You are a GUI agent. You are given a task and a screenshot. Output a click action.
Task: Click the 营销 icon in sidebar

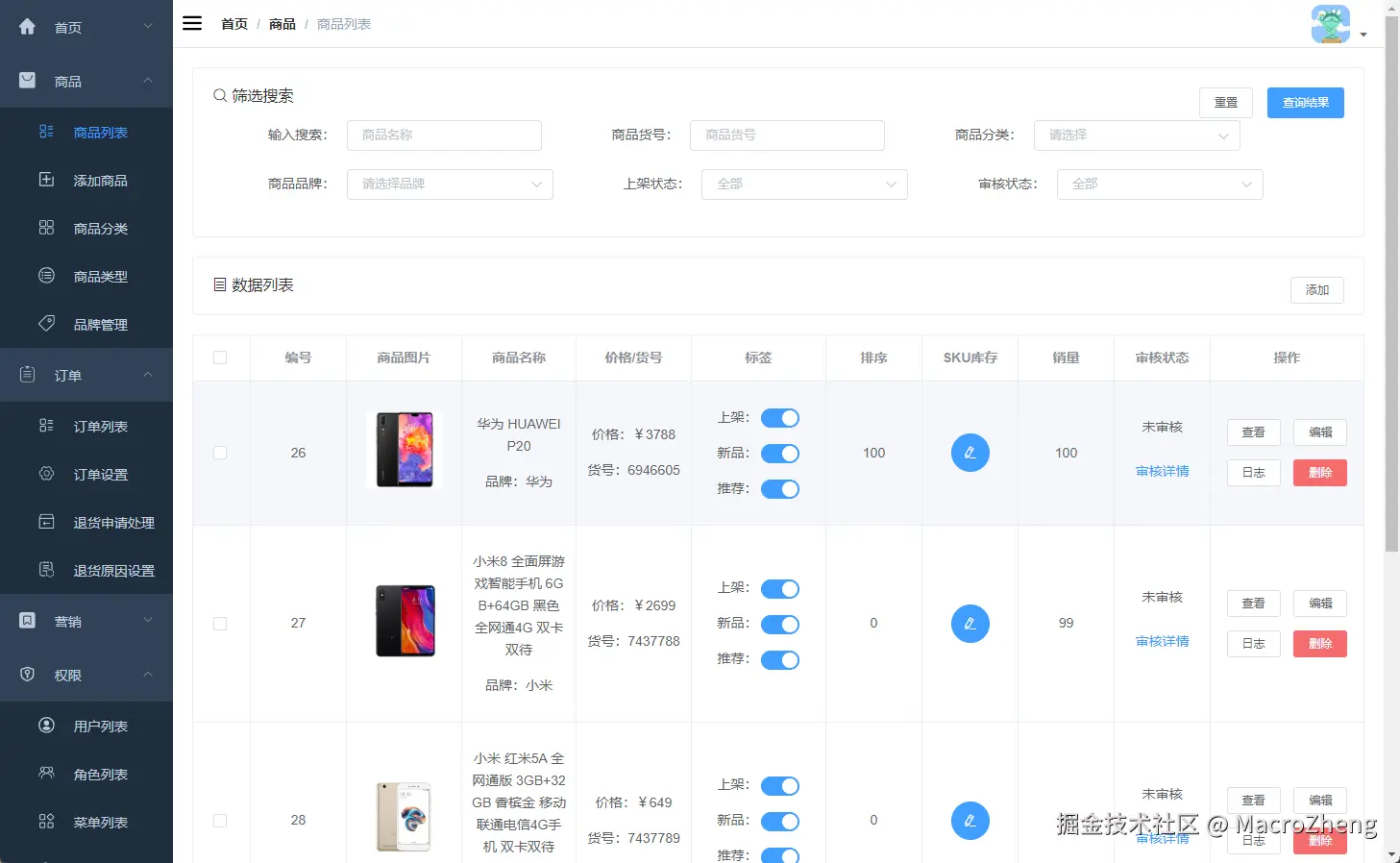pos(27,621)
